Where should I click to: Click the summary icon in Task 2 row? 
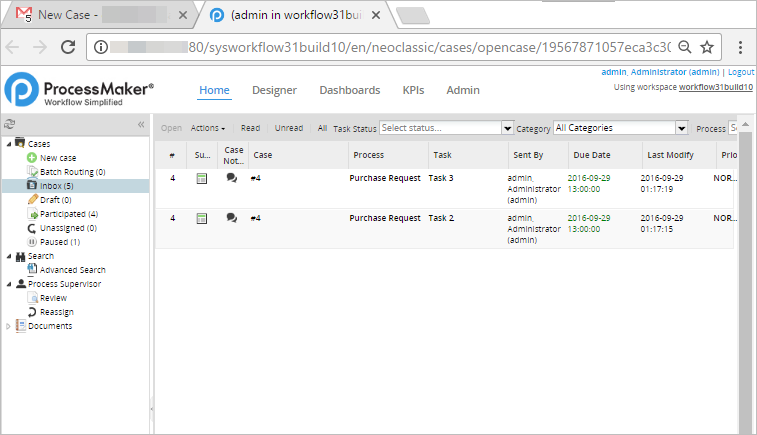pos(202,218)
